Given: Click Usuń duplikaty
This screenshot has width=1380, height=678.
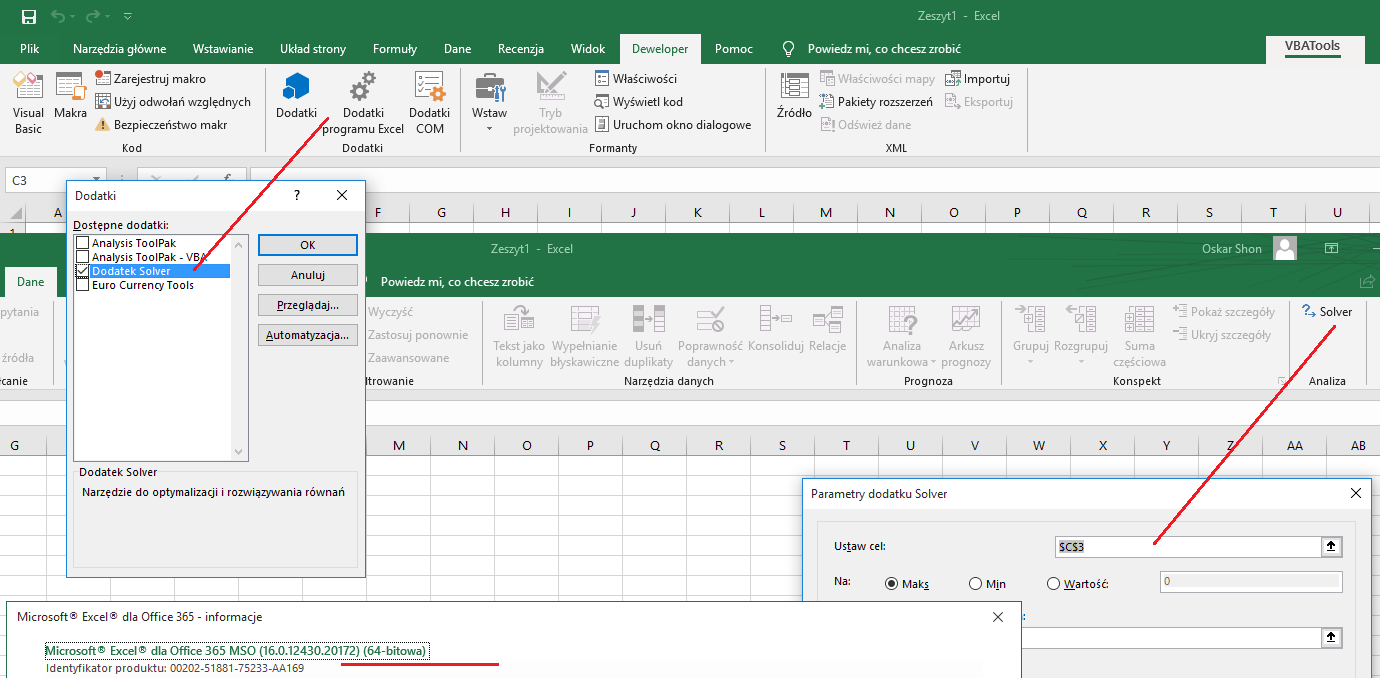Looking at the screenshot, I should pos(648,337).
